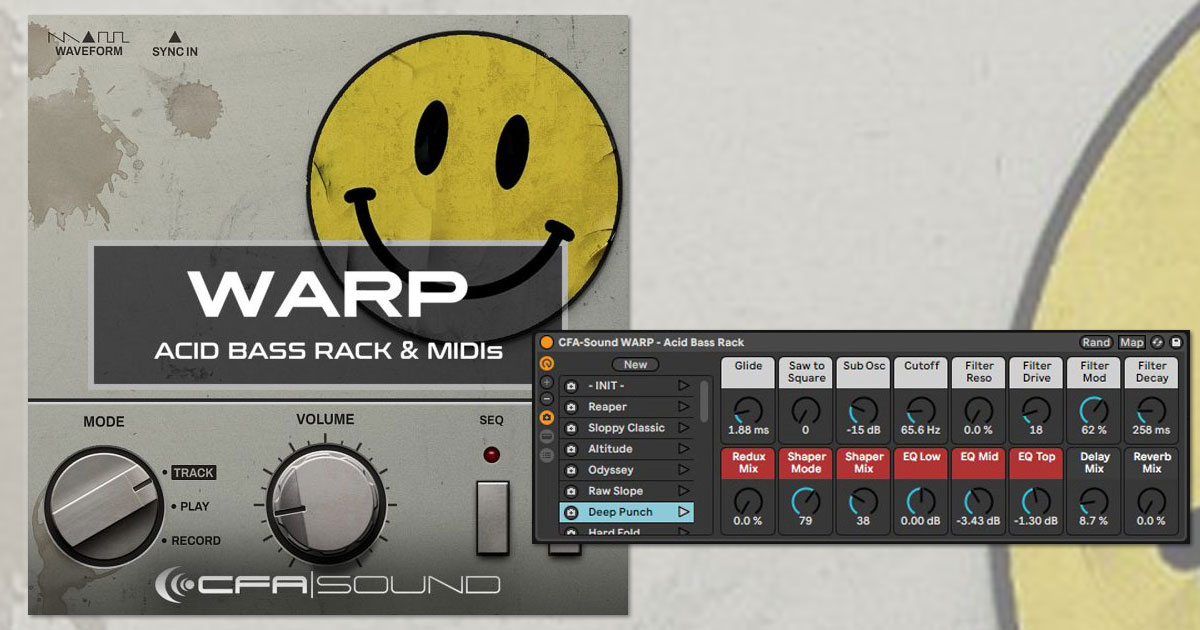Launch the Odyssey variation arrow
This screenshot has height=630, width=1200.
point(684,470)
